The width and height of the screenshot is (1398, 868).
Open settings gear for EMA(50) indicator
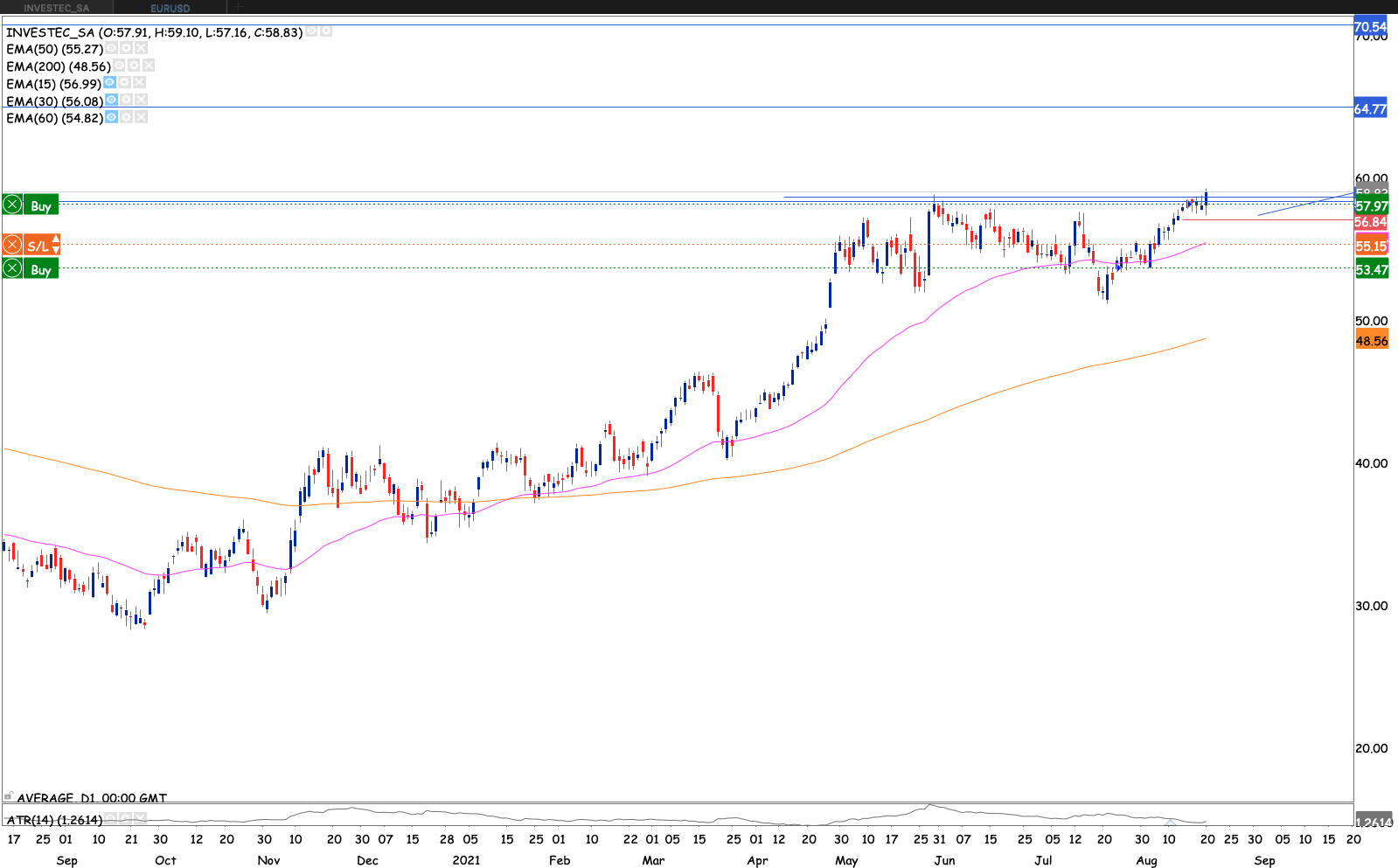pos(126,49)
